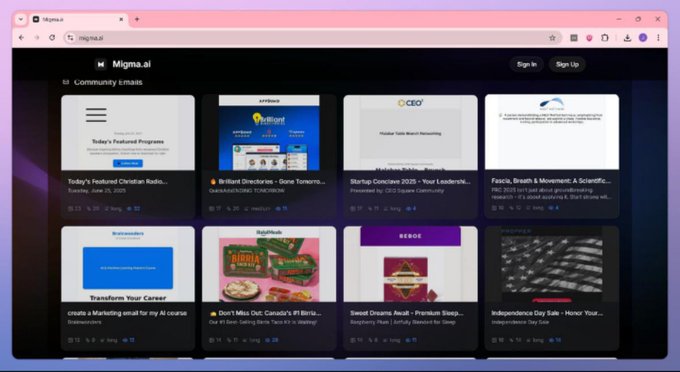The height and width of the screenshot is (372, 680).
Task: Click Tuesday, June 25, 2025 date text
Action: (97, 191)
